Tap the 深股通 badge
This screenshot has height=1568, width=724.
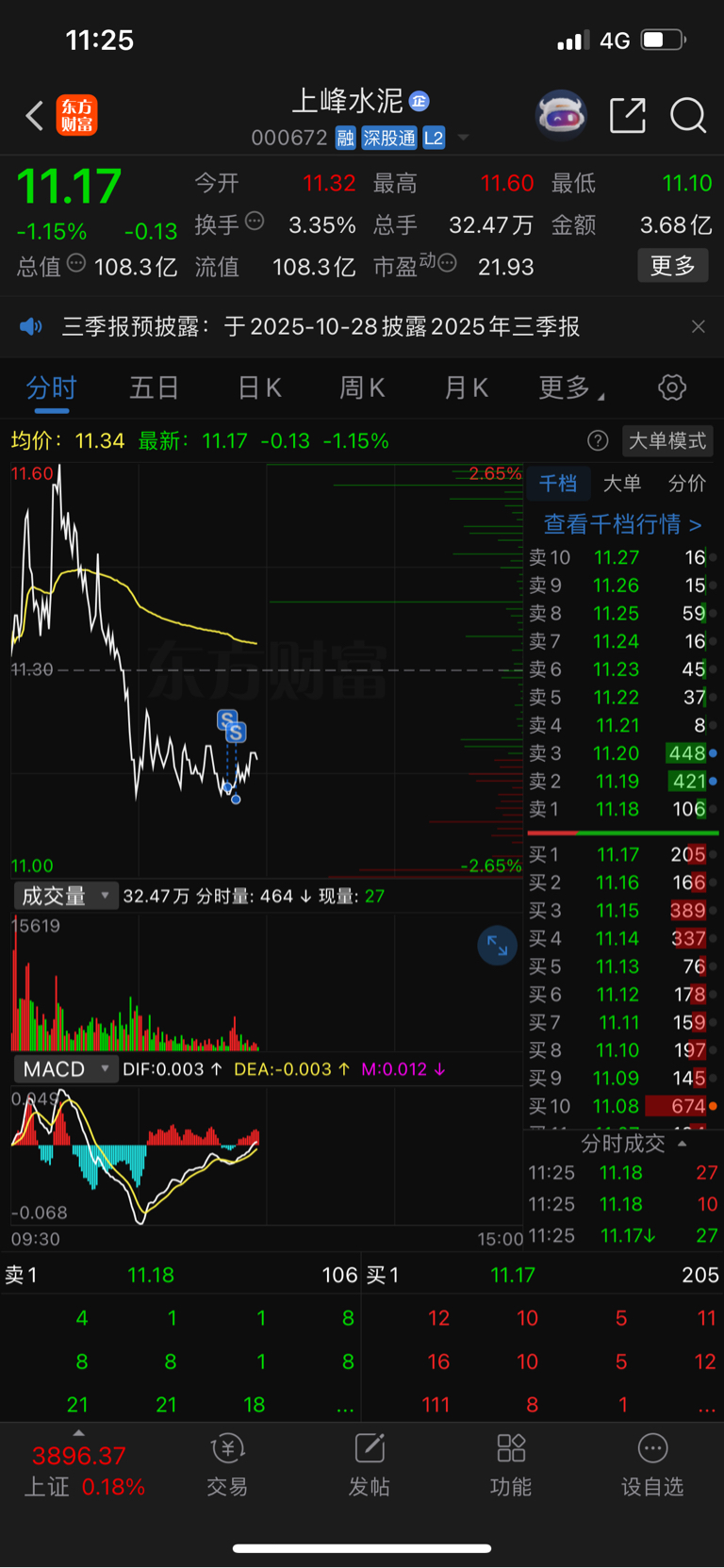pos(389,138)
